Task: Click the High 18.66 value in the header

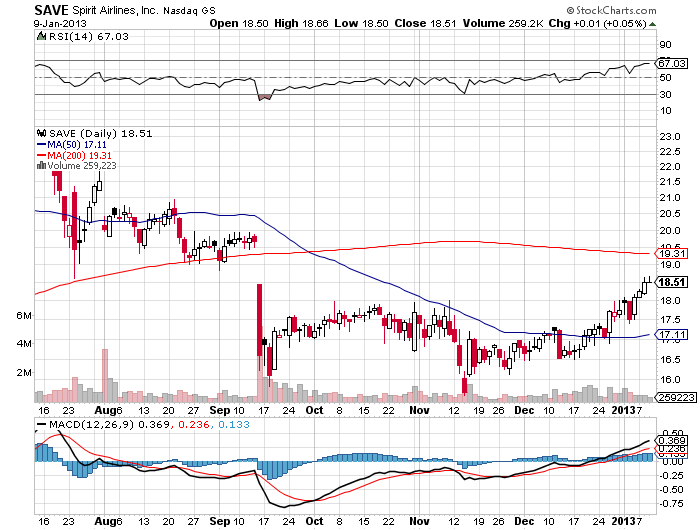Action: click(x=301, y=24)
